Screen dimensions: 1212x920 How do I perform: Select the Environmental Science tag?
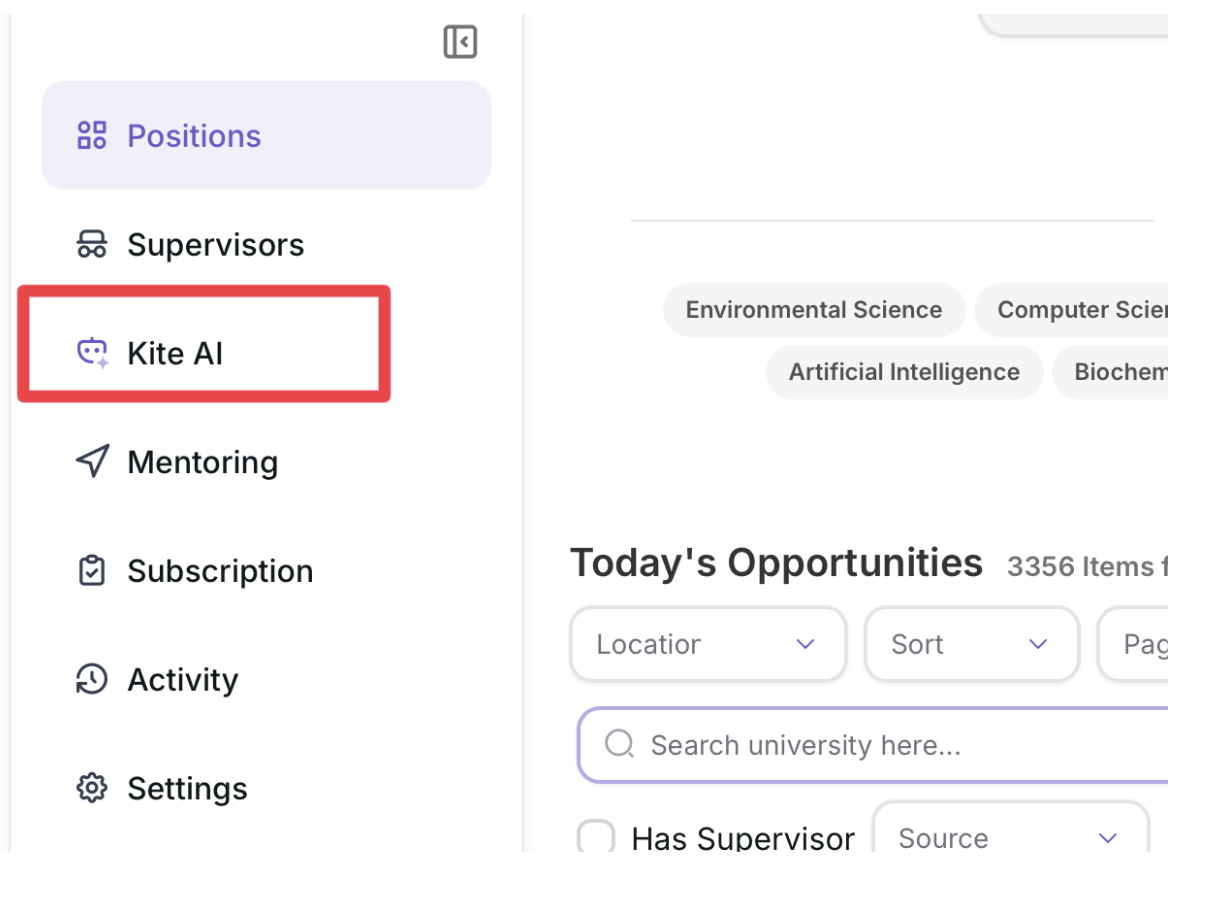tap(813, 310)
